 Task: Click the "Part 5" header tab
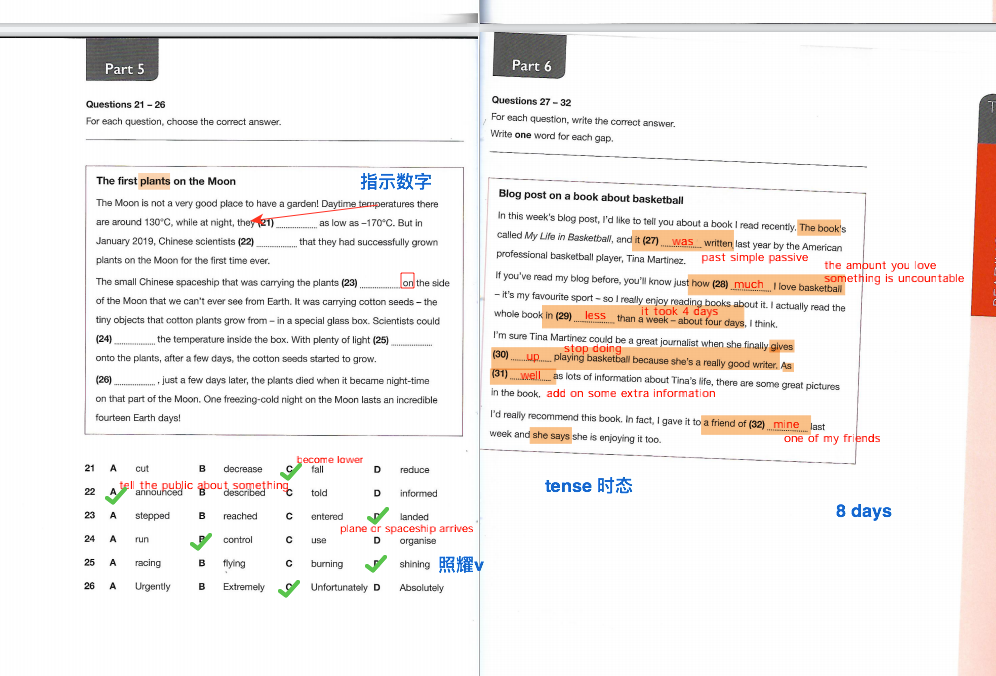(122, 61)
